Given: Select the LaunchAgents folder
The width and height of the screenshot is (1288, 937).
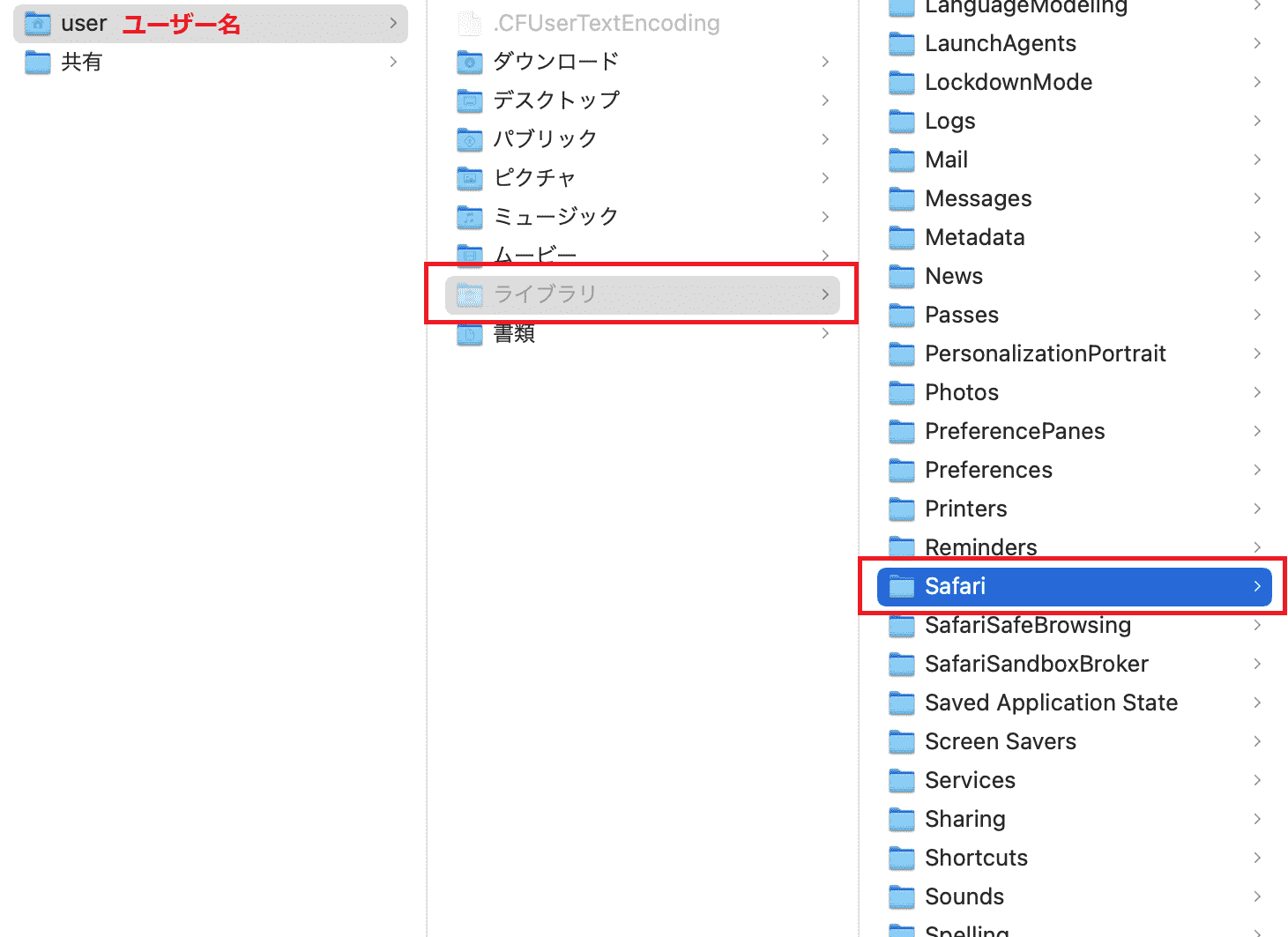Looking at the screenshot, I should pos(1075,43).
